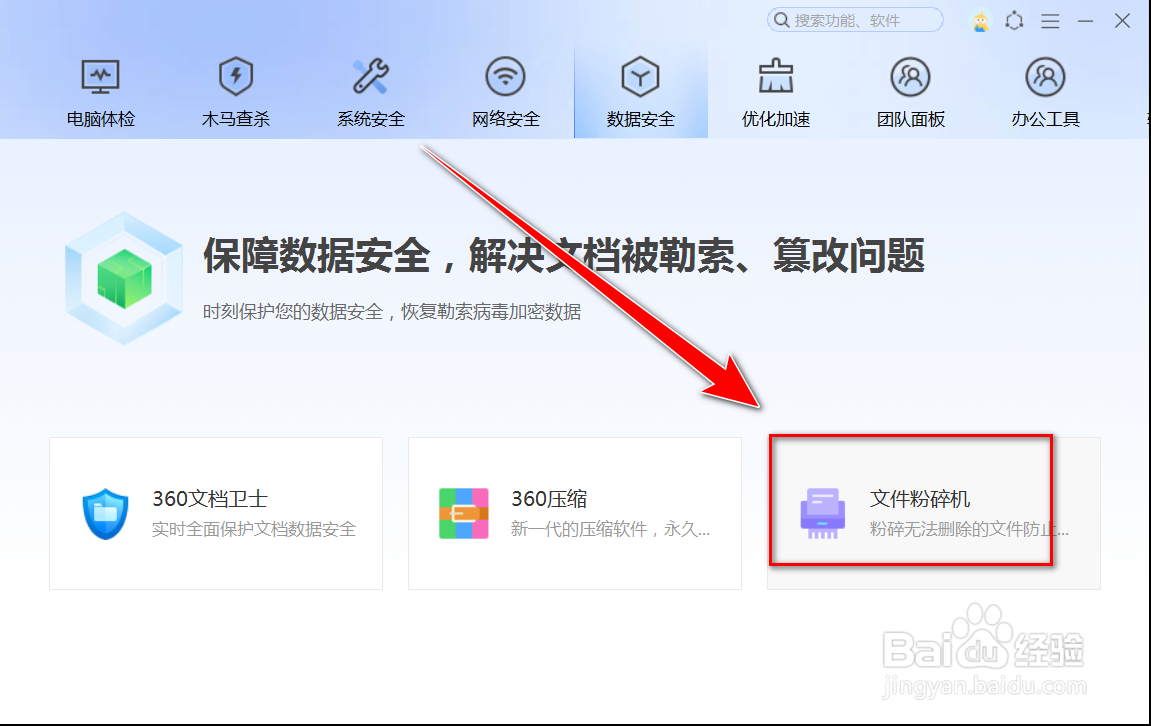Switch to the 团队面板 tab label
The width and height of the screenshot is (1151, 726).
910,119
